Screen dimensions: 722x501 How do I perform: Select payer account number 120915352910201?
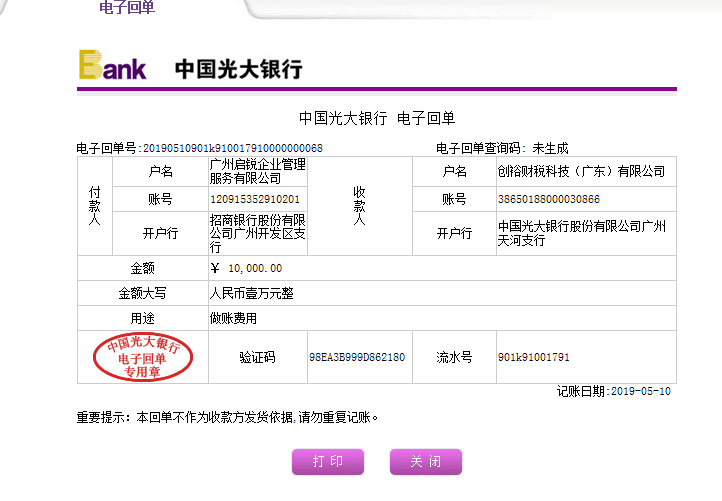pyautogui.click(x=255, y=199)
